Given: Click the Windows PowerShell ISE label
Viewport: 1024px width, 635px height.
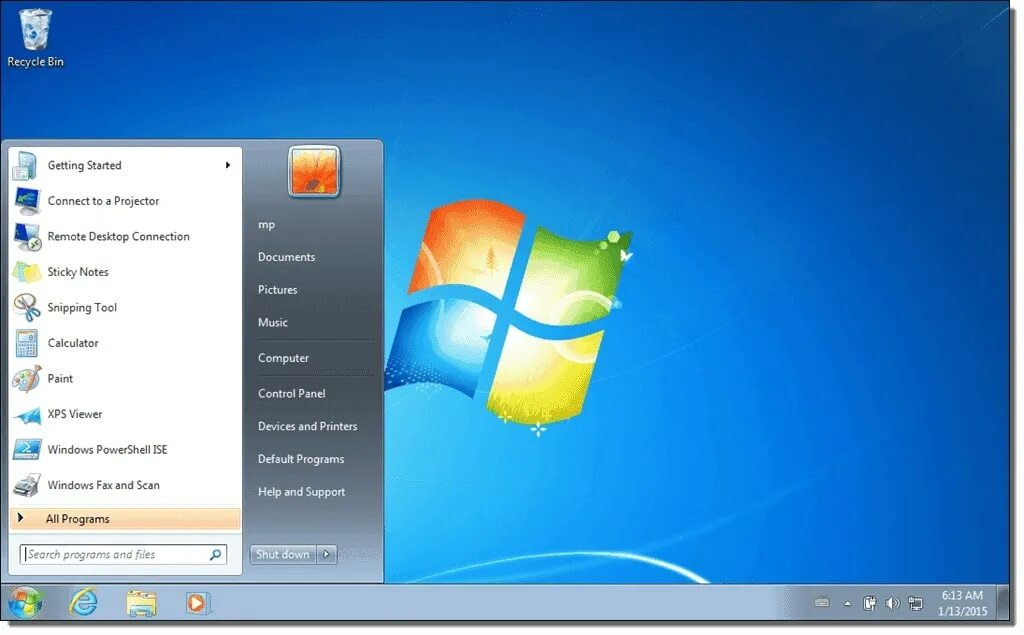Looking at the screenshot, I should [x=107, y=449].
